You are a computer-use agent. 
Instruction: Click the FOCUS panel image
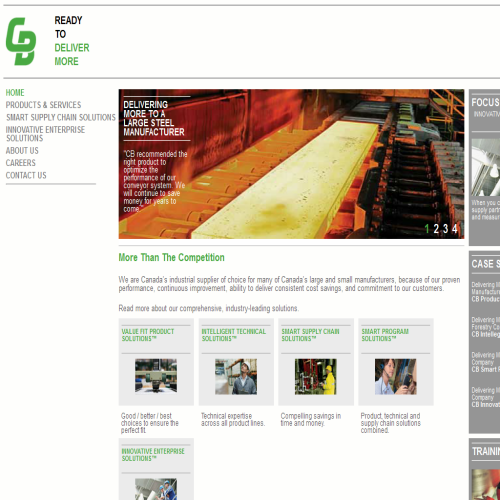click(x=486, y=167)
